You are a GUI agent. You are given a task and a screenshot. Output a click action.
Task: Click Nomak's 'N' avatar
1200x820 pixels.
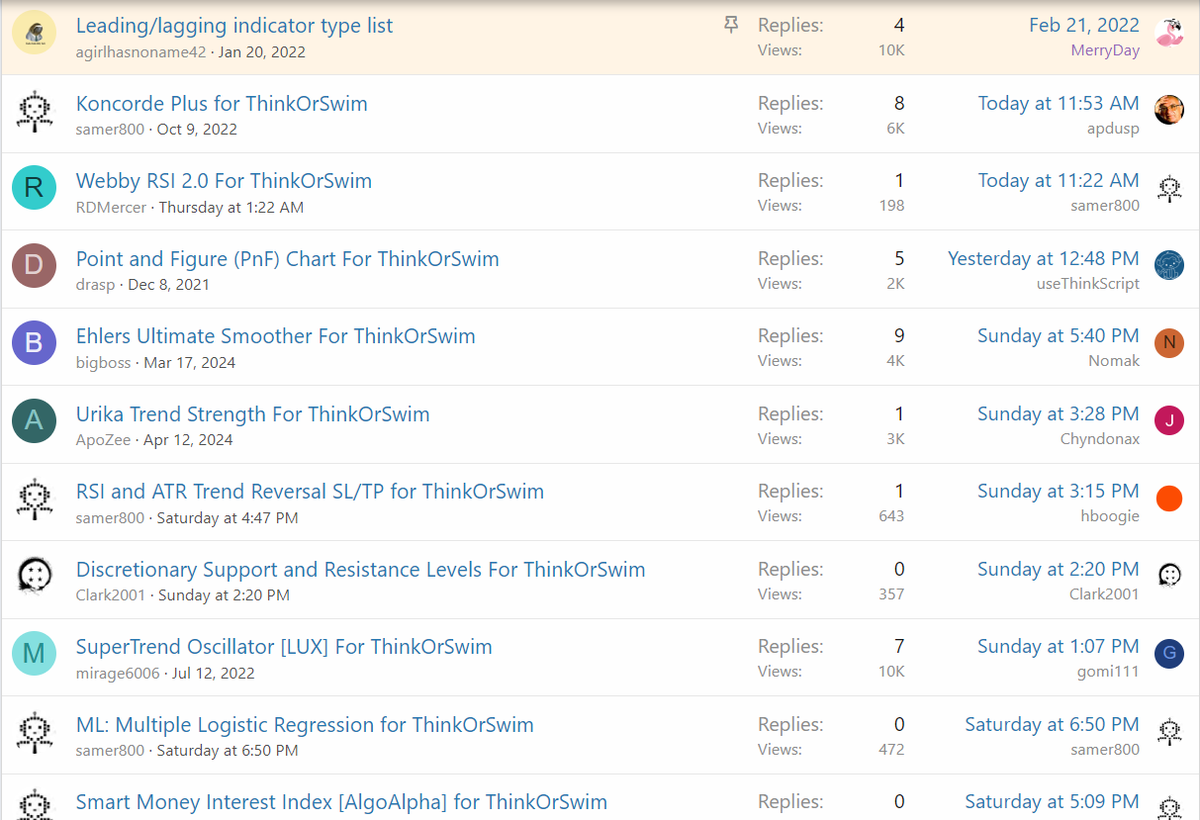tap(1169, 343)
